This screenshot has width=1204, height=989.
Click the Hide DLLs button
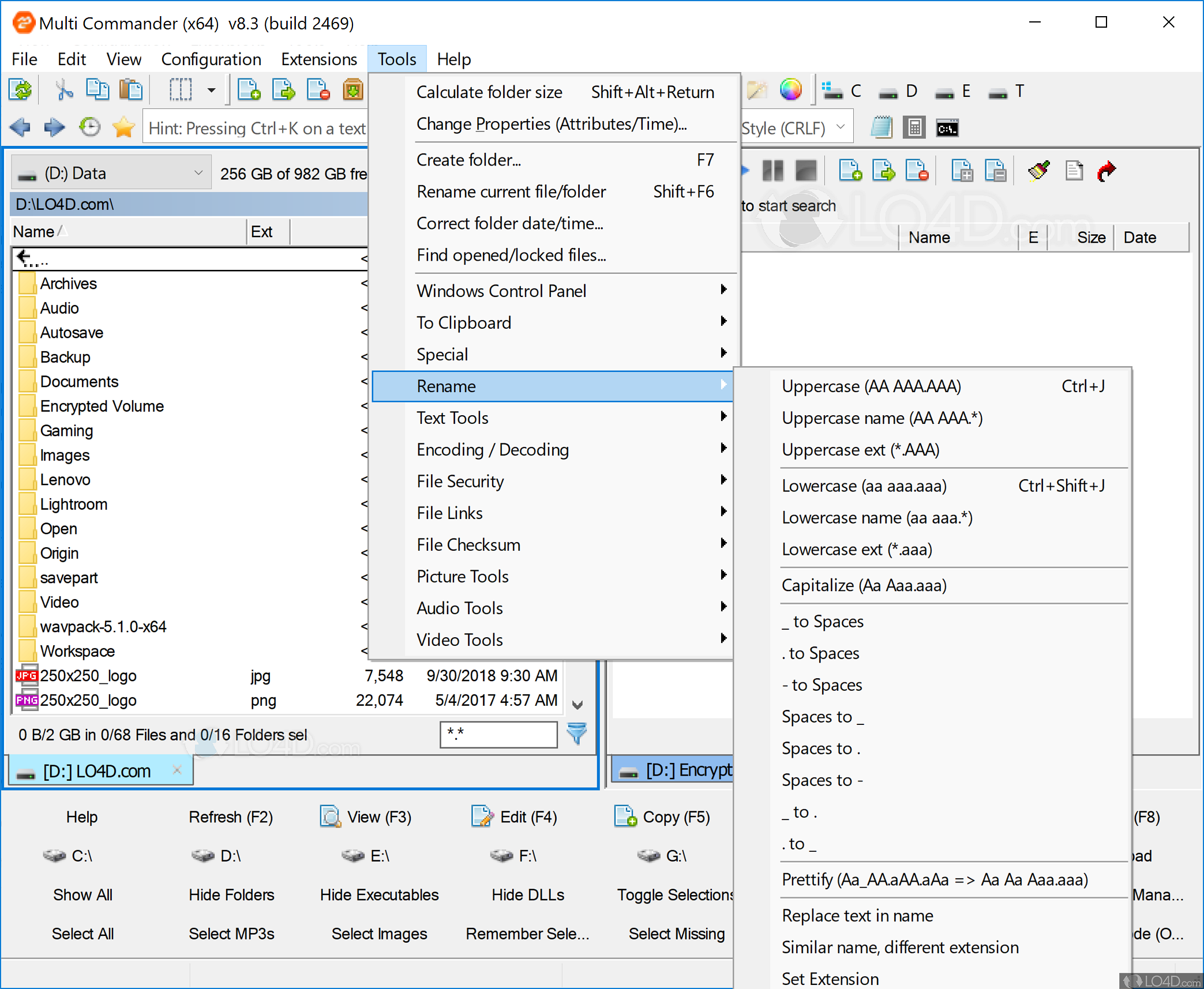tap(527, 894)
